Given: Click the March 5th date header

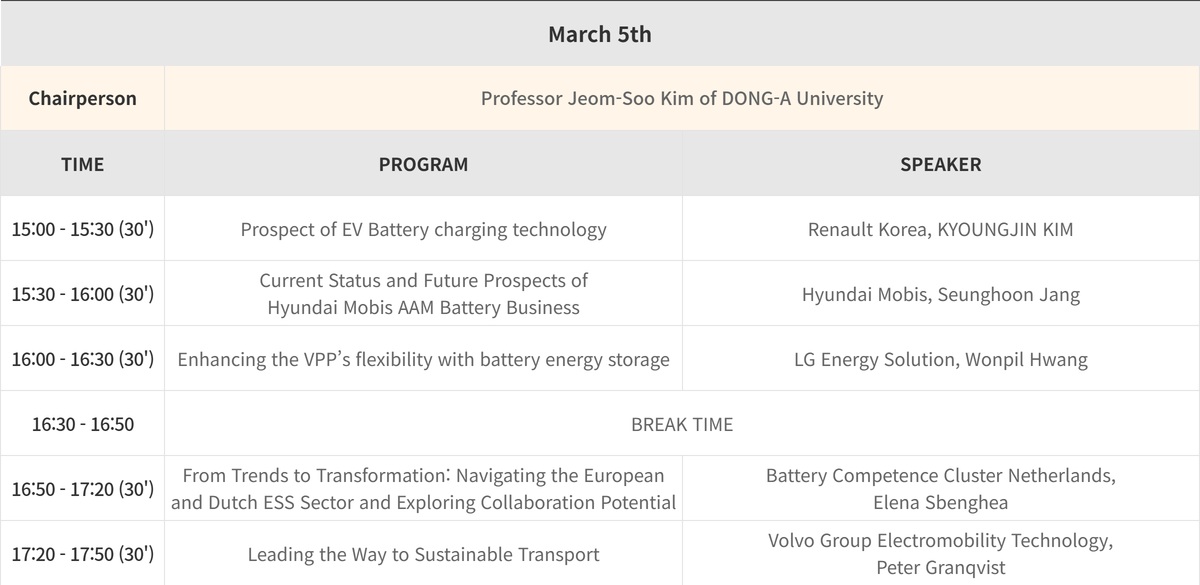Looking at the screenshot, I should pyautogui.click(x=599, y=34).
